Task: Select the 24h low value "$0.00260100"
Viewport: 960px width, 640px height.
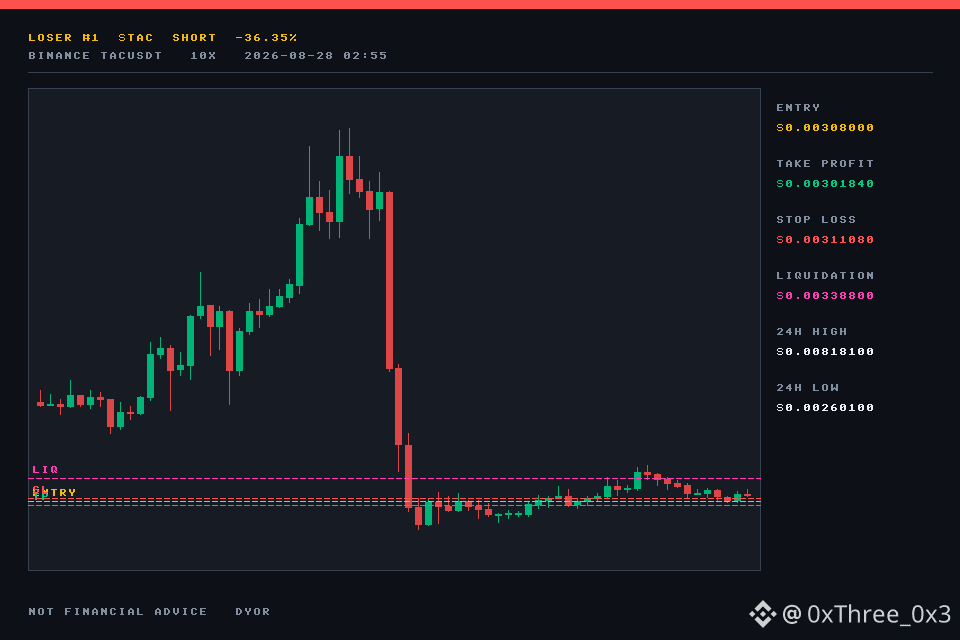Action: 825,408
